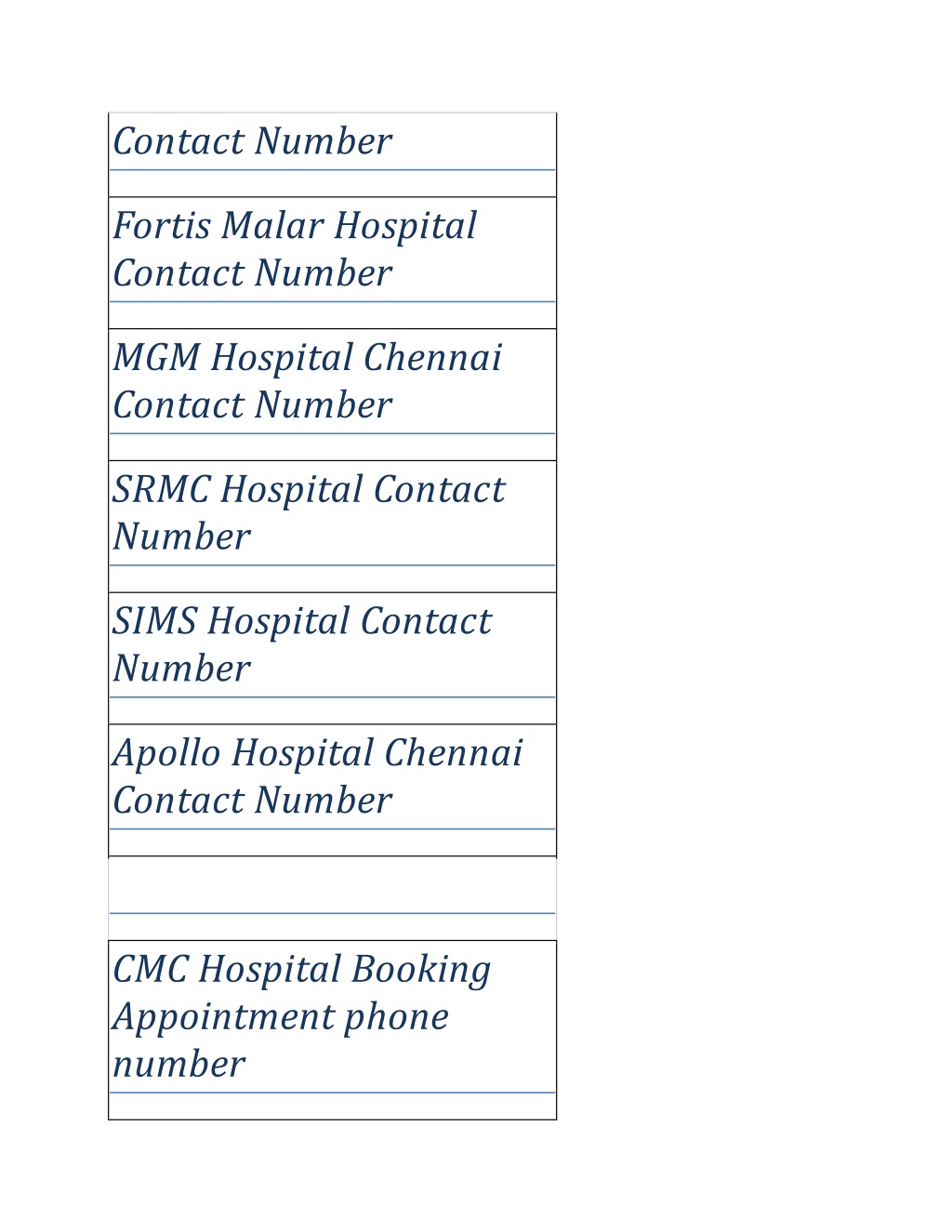
Task: Open the Fortis Malar Hospital Contact Number link
Action: coord(295,249)
